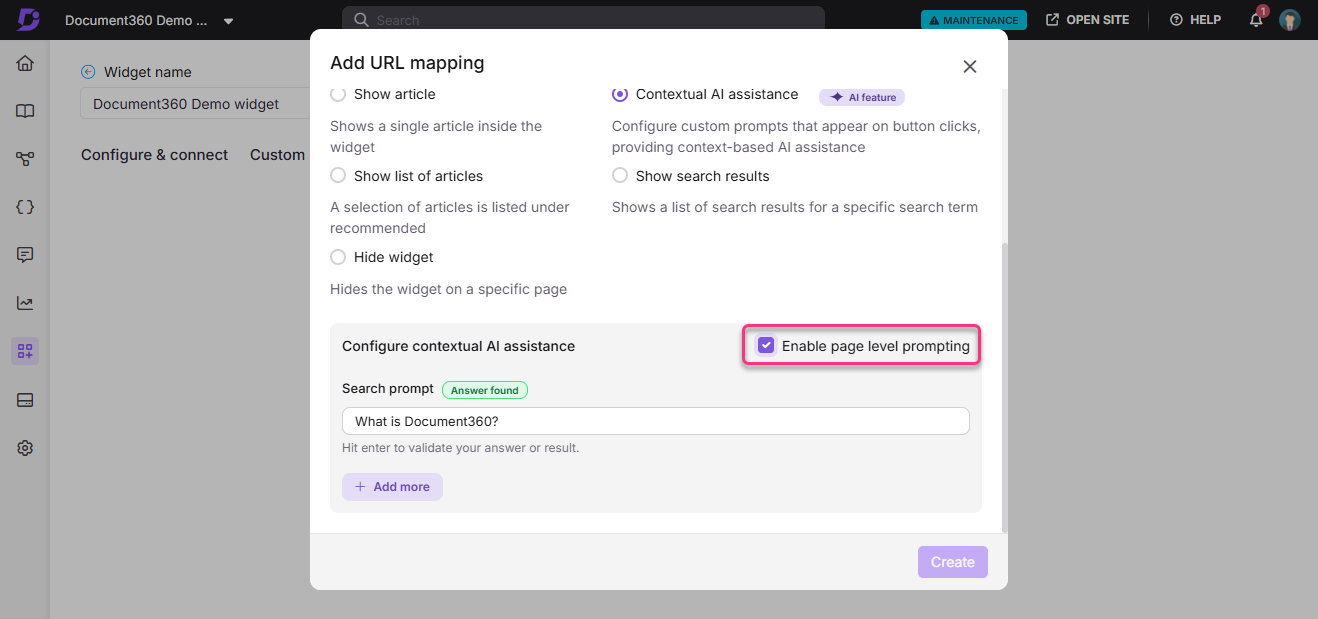The width and height of the screenshot is (1318, 619).
Task: Choose Show search results radio option
Action: tap(620, 176)
